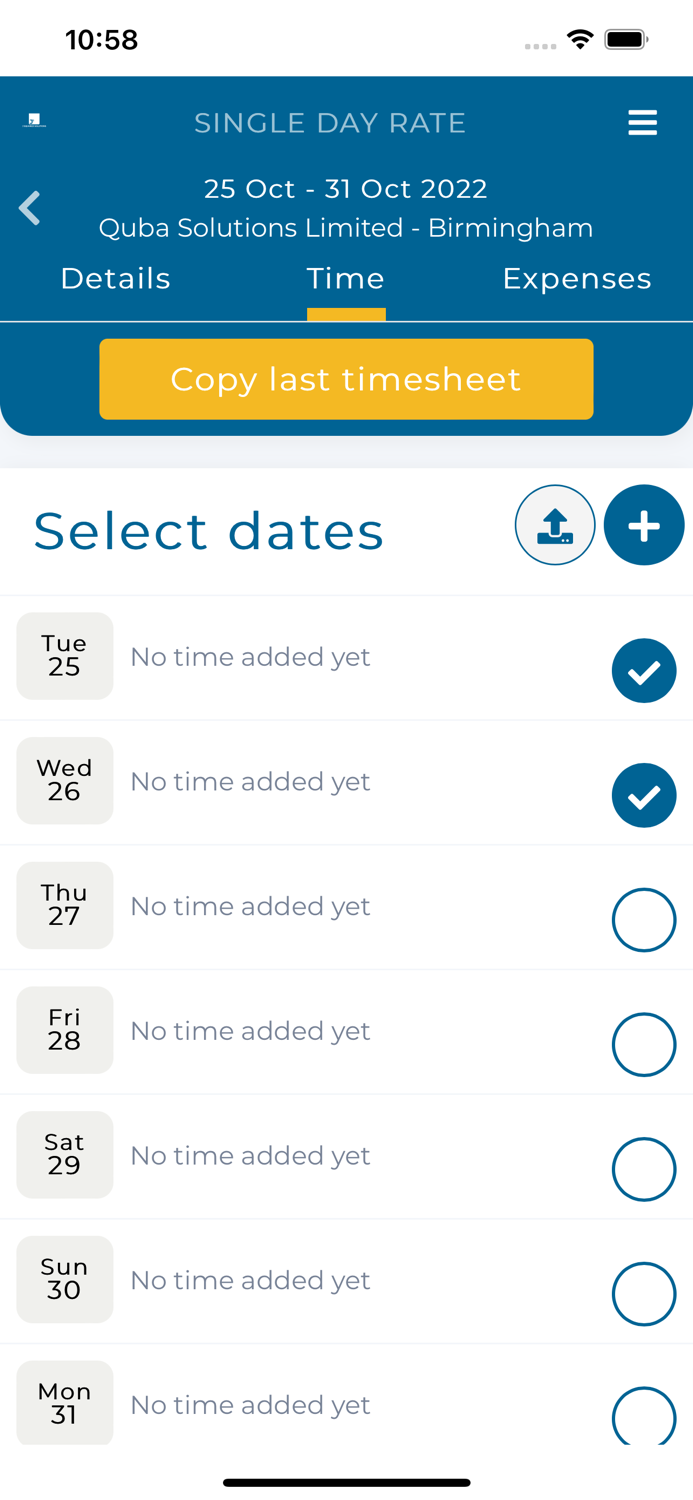Uncheck Wed 26 selection circle
693x1500 pixels.
point(644,795)
